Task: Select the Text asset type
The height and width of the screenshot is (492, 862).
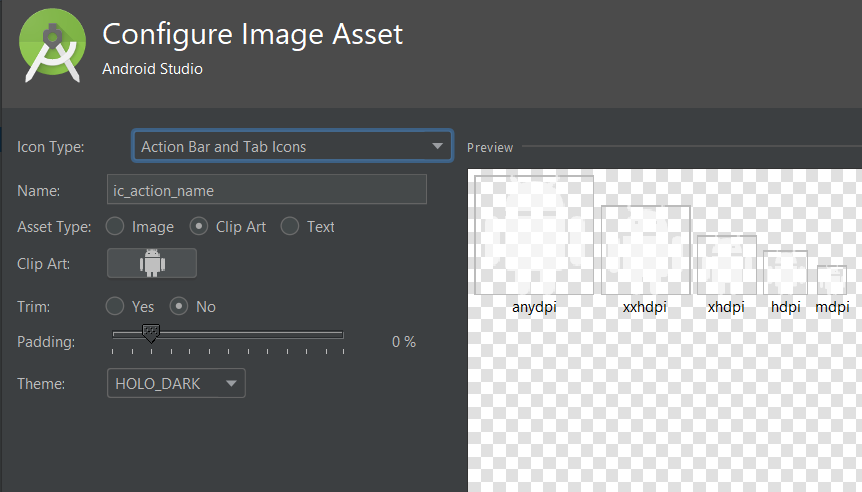Action: click(x=291, y=227)
